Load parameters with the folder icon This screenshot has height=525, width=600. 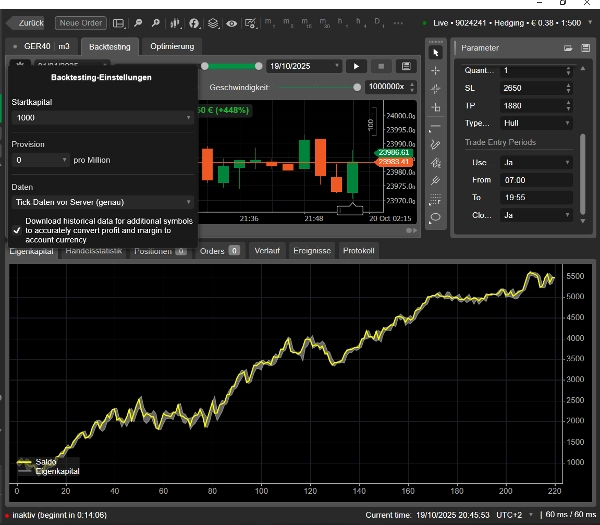(568, 48)
